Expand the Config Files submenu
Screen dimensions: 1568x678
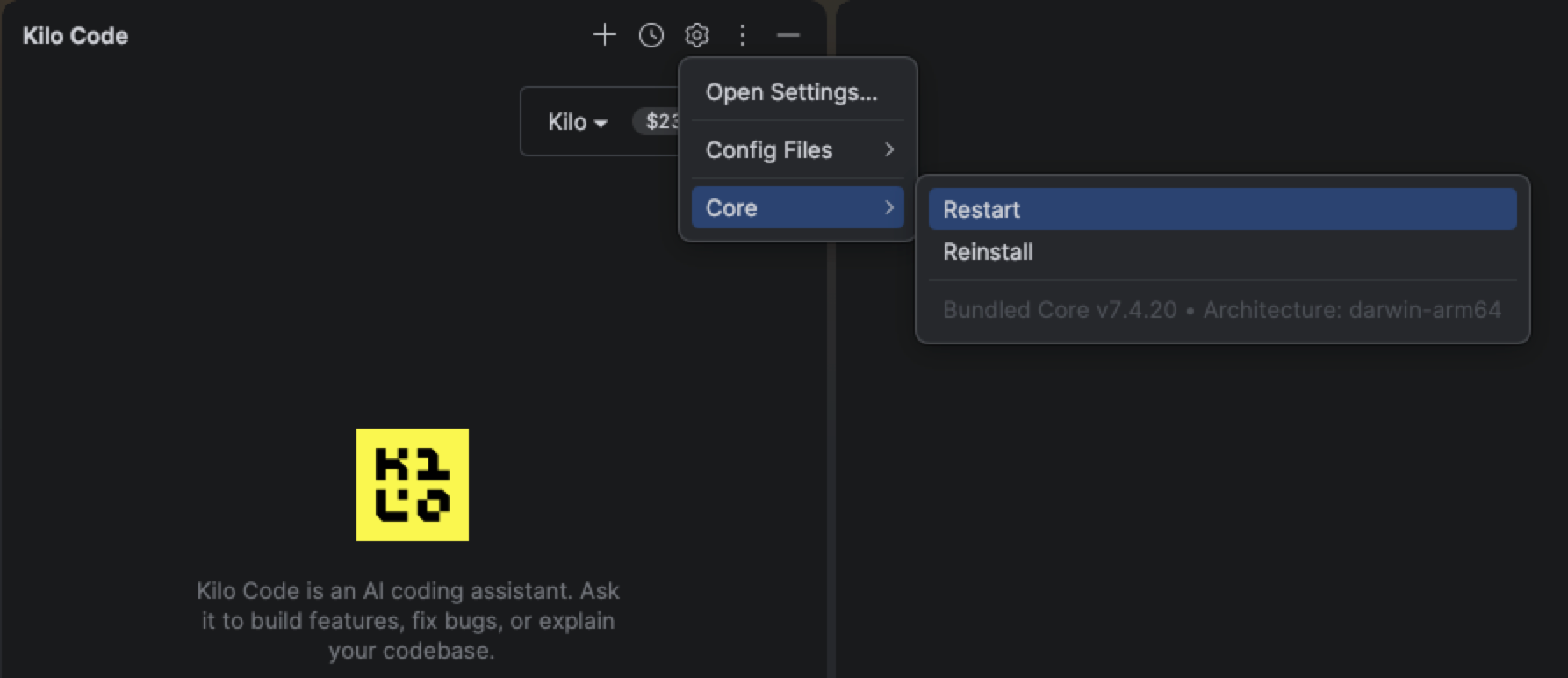(x=797, y=150)
